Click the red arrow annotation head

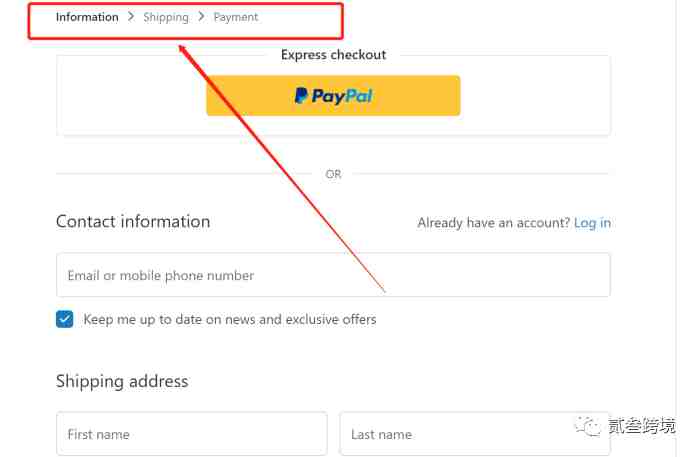pos(183,49)
